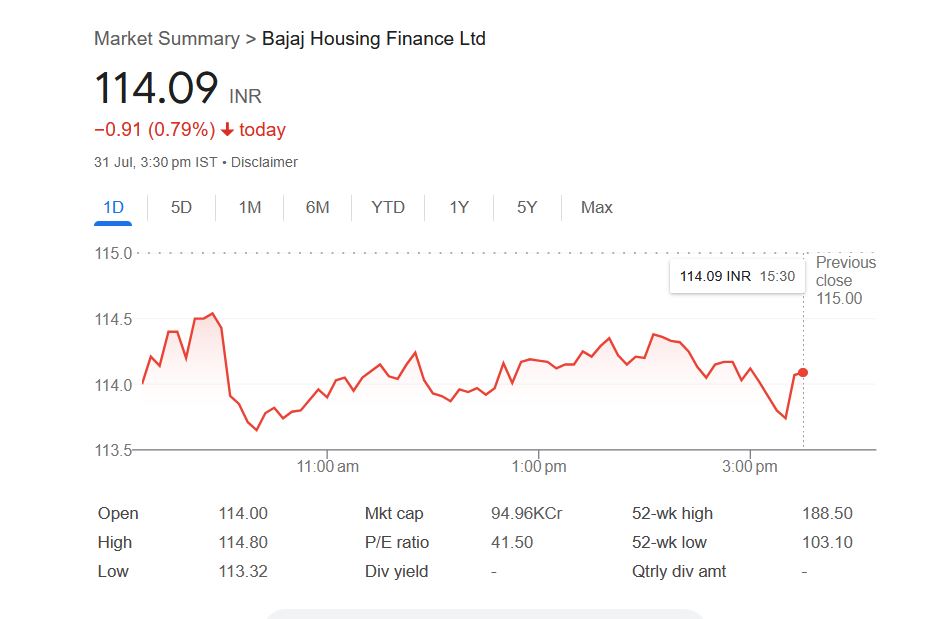This screenshot has width=935, height=619.
Task: Select the 1D time range tab
Action: tap(113, 208)
